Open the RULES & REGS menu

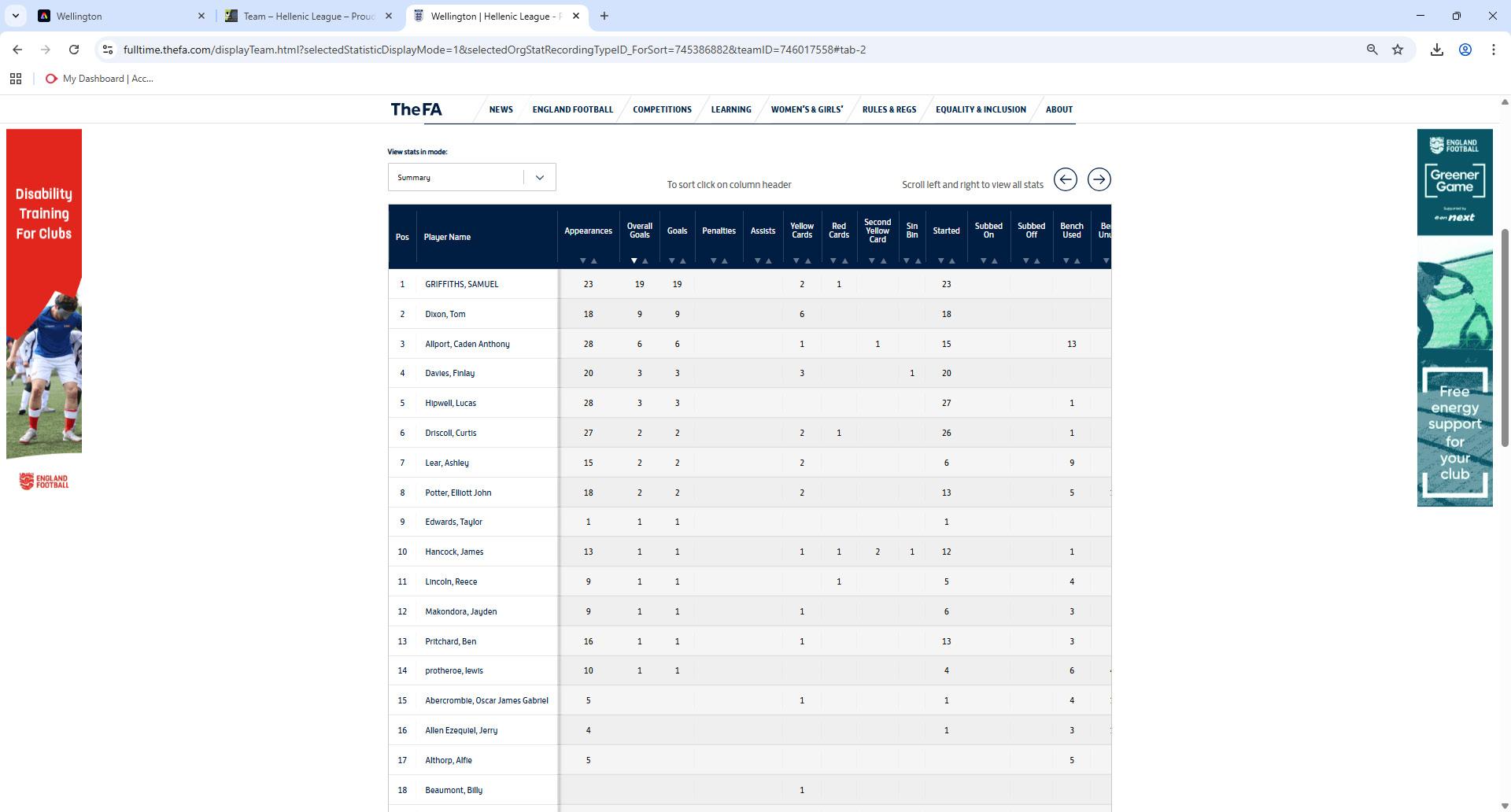click(x=889, y=109)
